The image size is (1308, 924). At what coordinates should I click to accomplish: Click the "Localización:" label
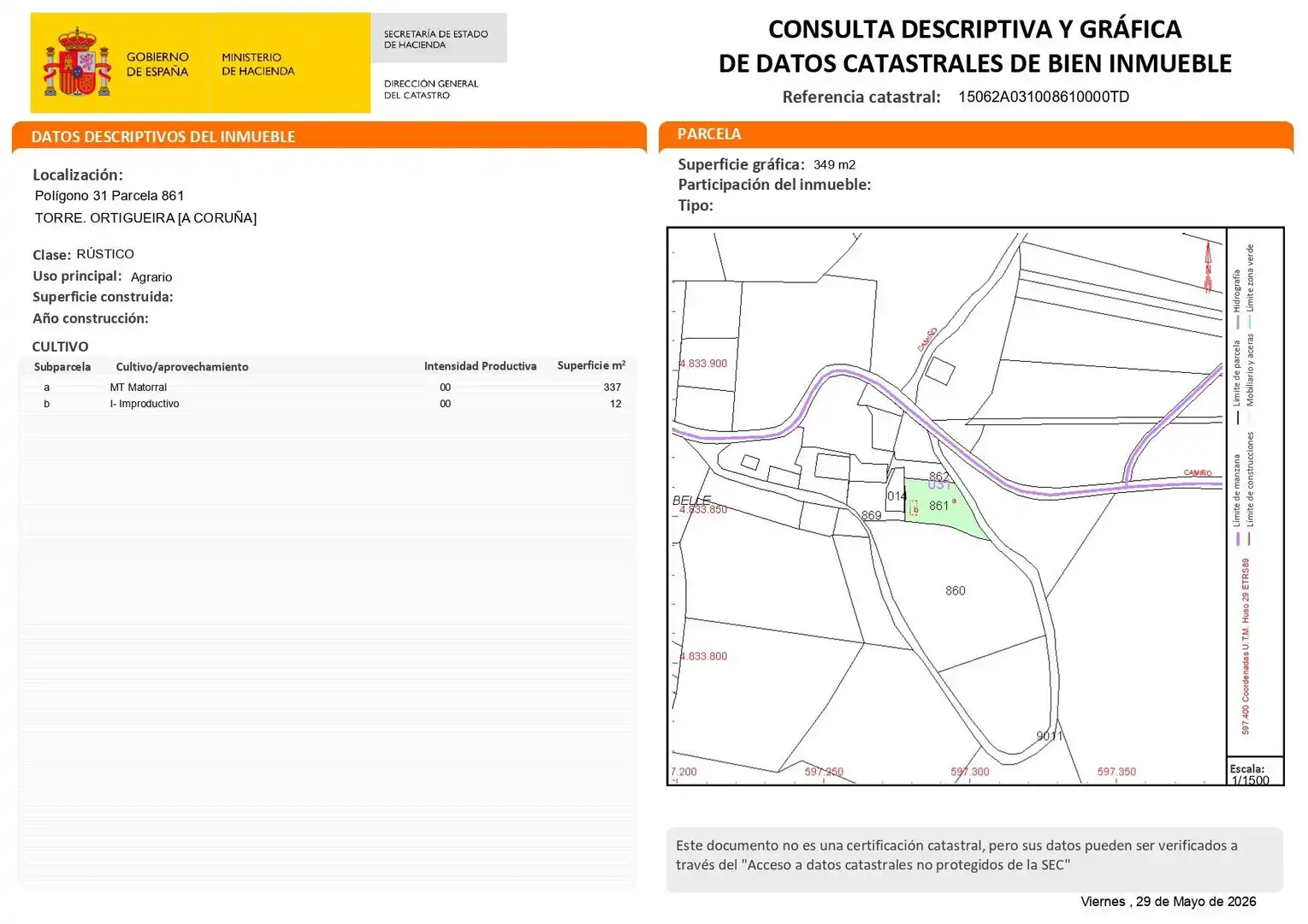point(78,175)
